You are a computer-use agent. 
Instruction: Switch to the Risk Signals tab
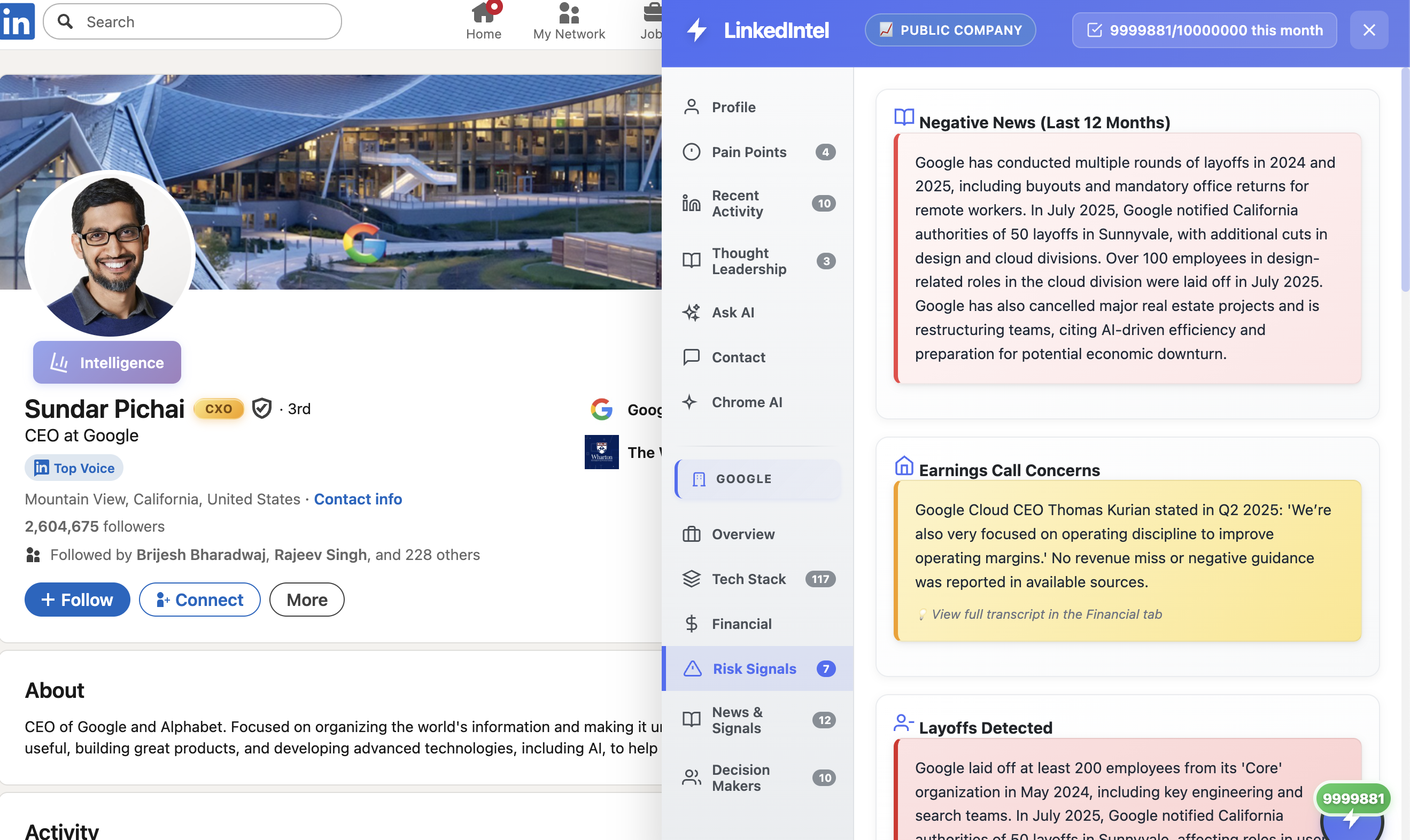pyautogui.click(x=754, y=668)
